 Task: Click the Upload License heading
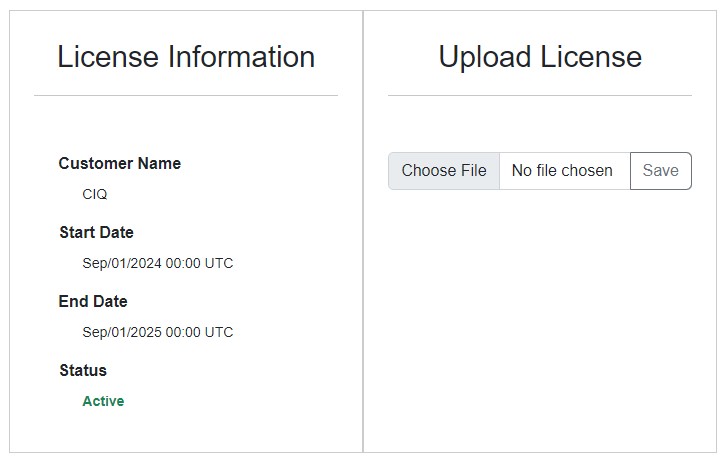click(540, 57)
